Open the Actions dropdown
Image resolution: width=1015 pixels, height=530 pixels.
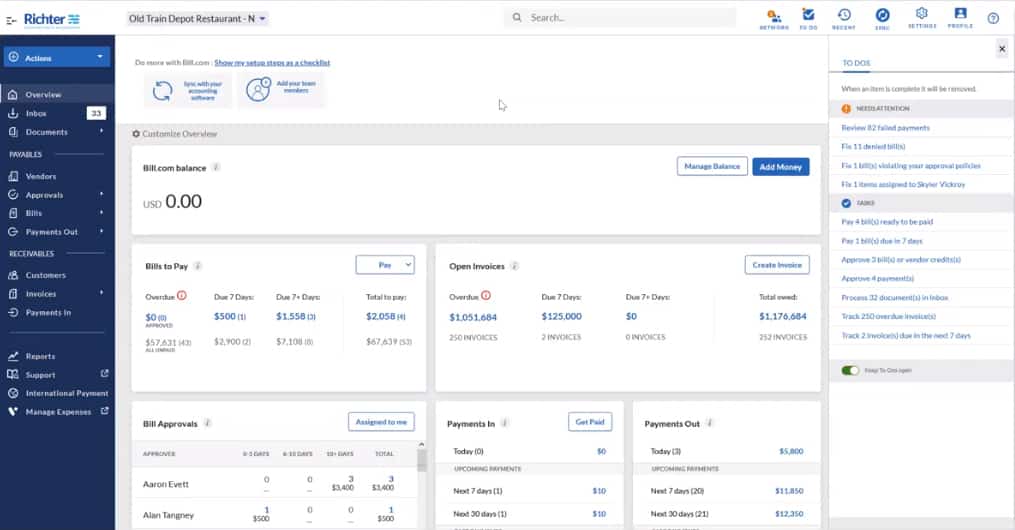tap(57, 58)
